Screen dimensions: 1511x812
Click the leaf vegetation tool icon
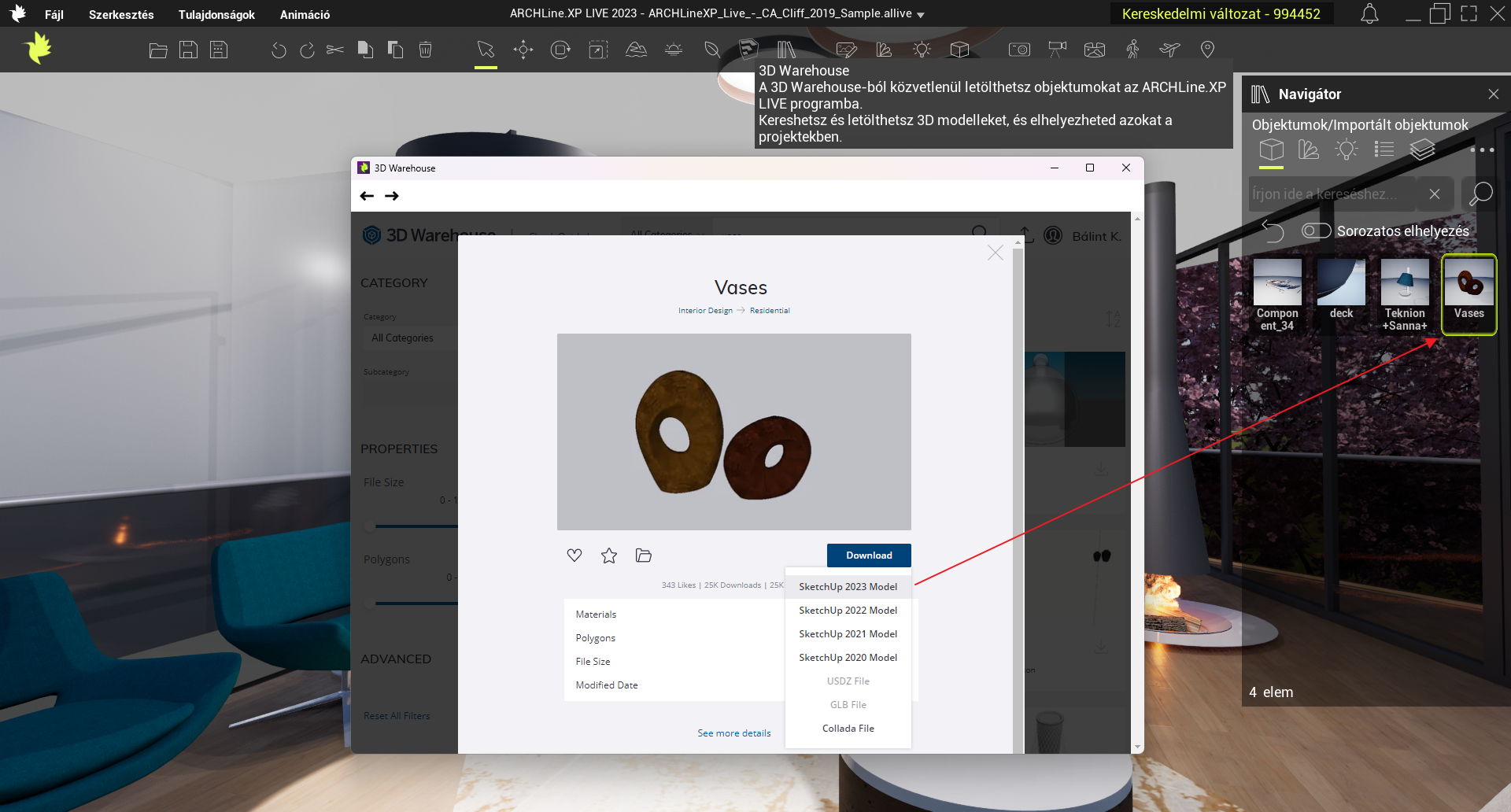711,50
